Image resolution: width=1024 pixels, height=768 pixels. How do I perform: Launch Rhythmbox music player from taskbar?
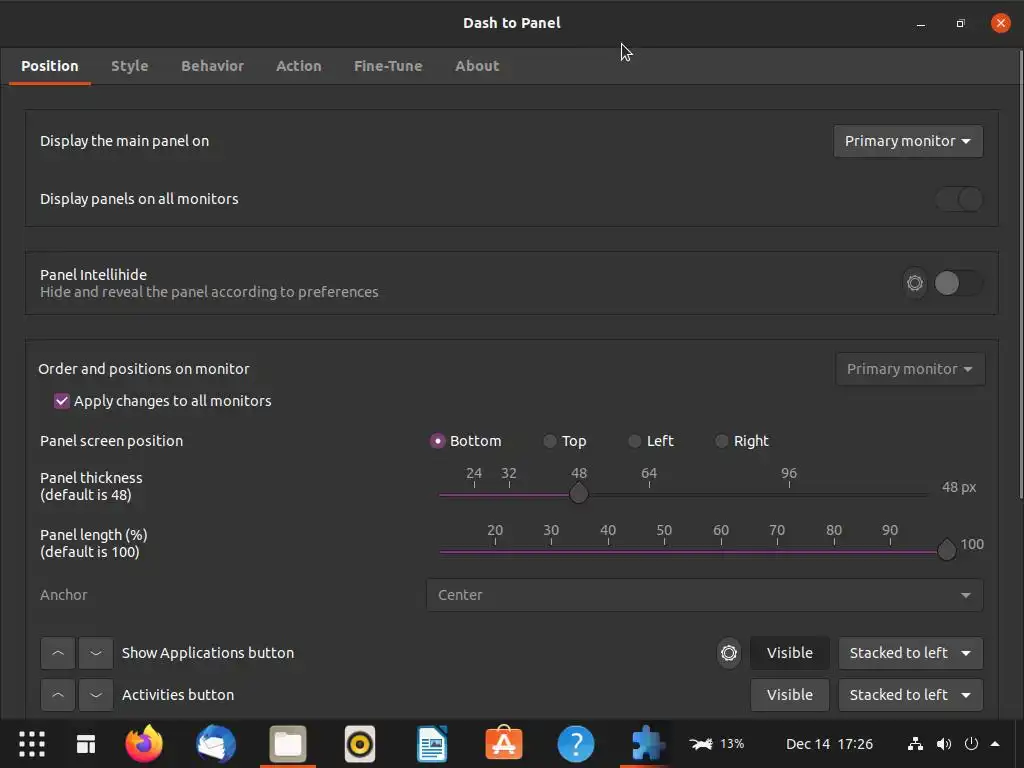pos(360,744)
